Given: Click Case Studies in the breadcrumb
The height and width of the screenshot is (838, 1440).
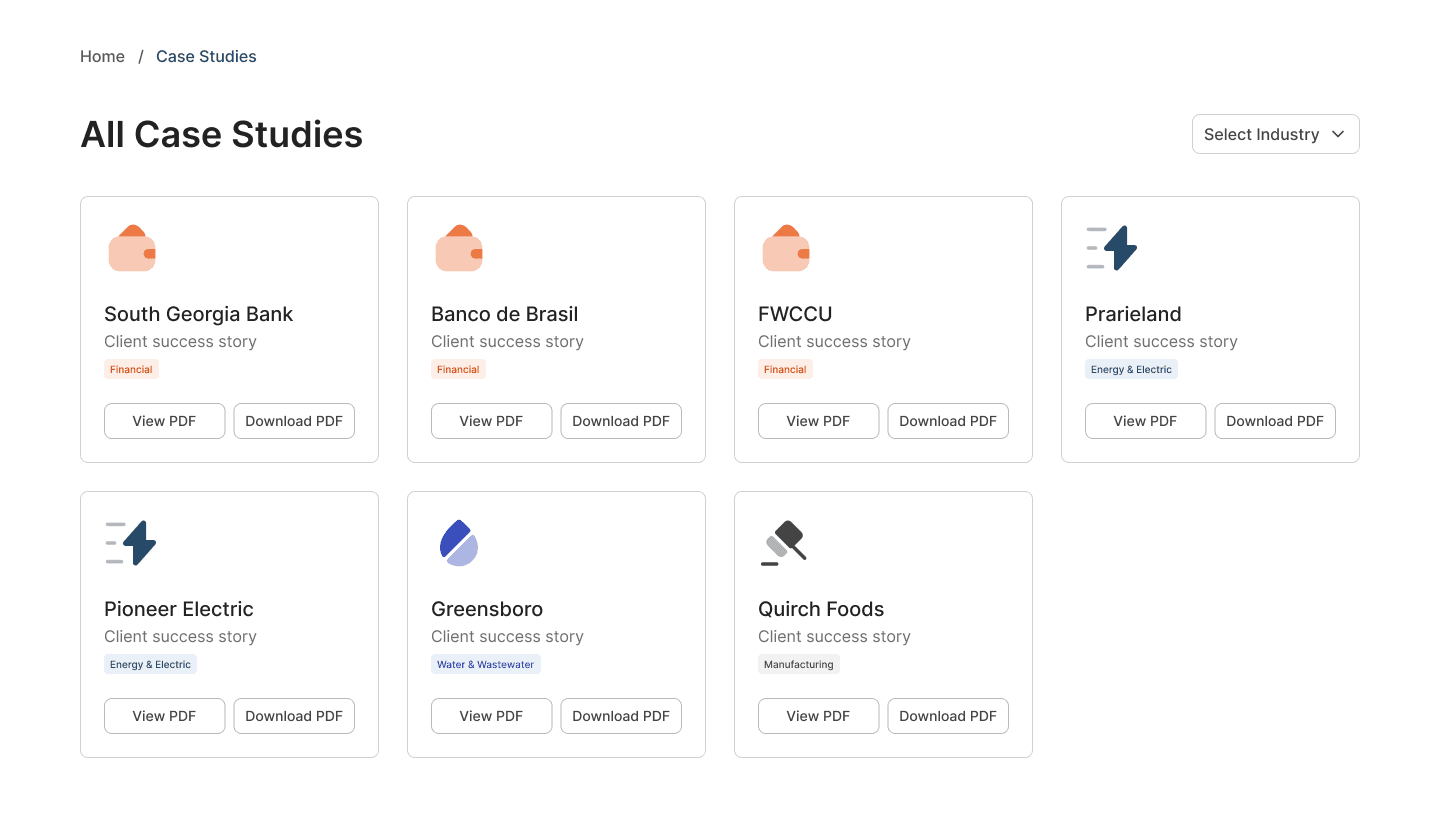Looking at the screenshot, I should pyautogui.click(x=206, y=56).
